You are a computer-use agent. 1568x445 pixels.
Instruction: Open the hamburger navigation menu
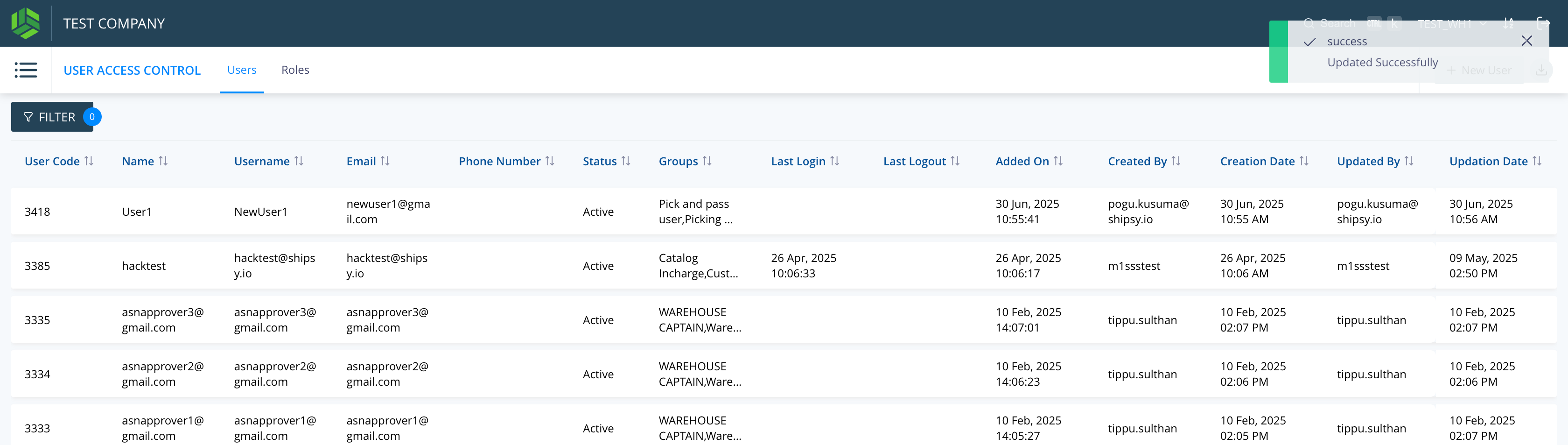click(x=26, y=70)
